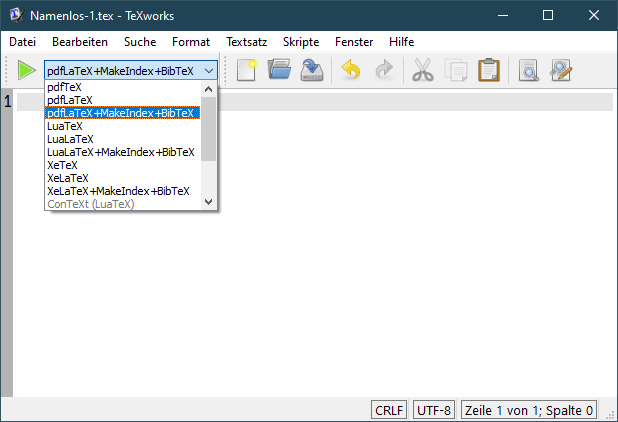Pick the pdfTeX engine option
This screenshot has width=618, height=422.
coord(64,88)
